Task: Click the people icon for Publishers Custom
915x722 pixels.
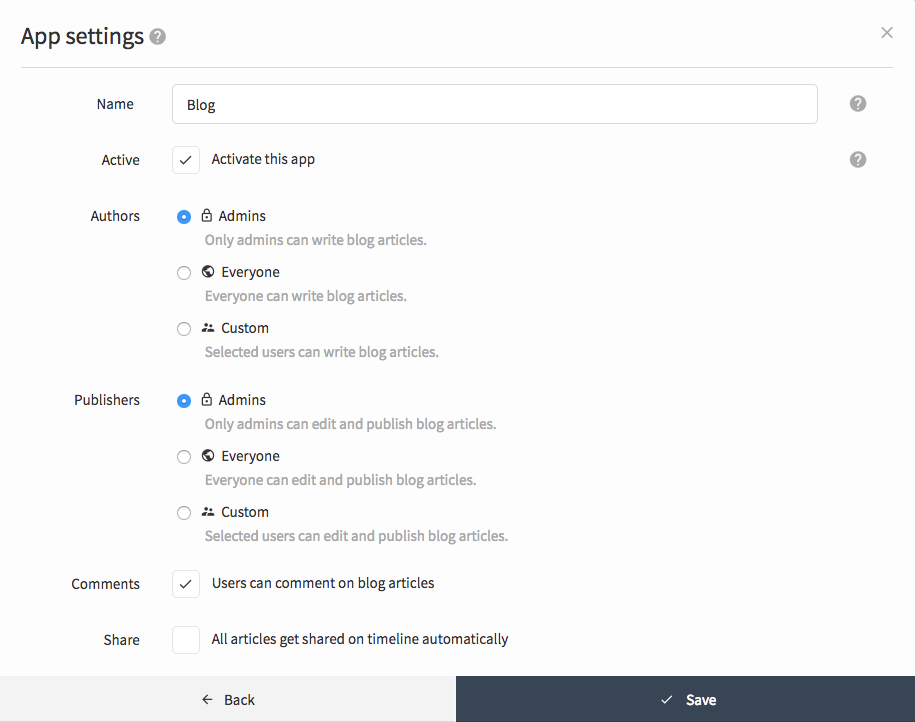Action: 208,511
